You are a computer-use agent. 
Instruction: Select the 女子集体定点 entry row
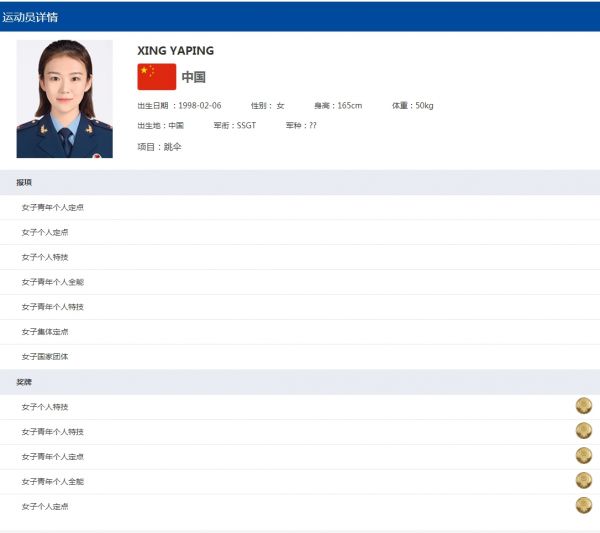300,332
